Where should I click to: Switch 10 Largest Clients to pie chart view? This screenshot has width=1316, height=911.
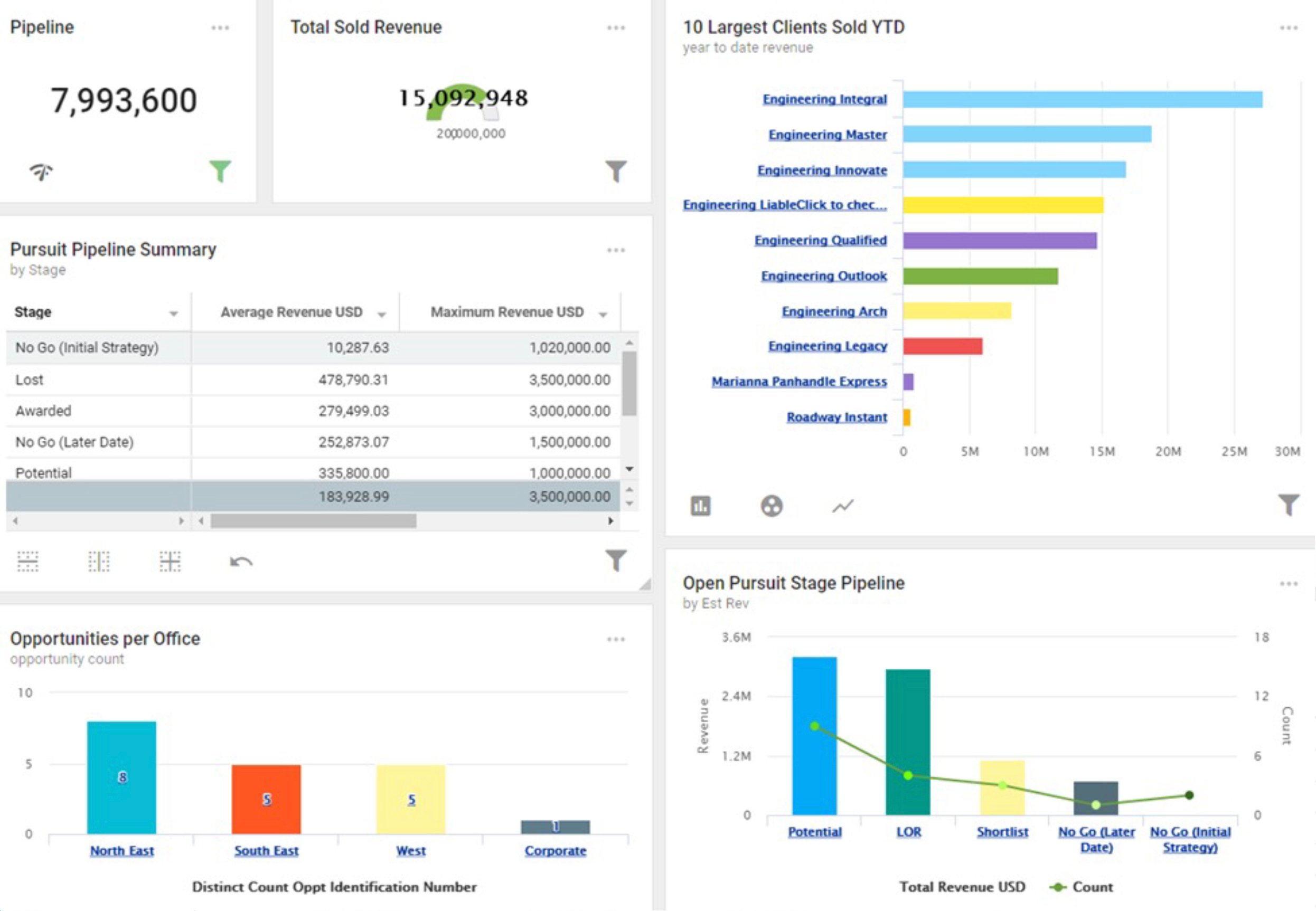coord(772,506)
